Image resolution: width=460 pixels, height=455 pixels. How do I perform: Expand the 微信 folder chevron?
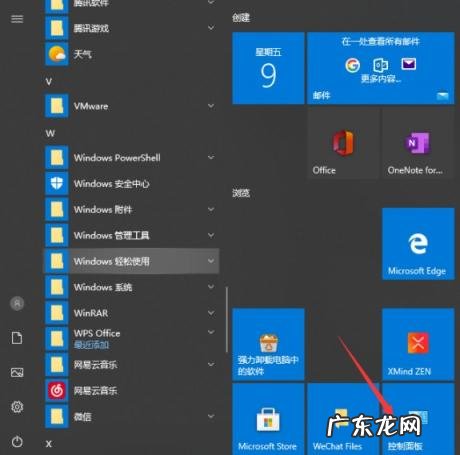coord(211,416)
